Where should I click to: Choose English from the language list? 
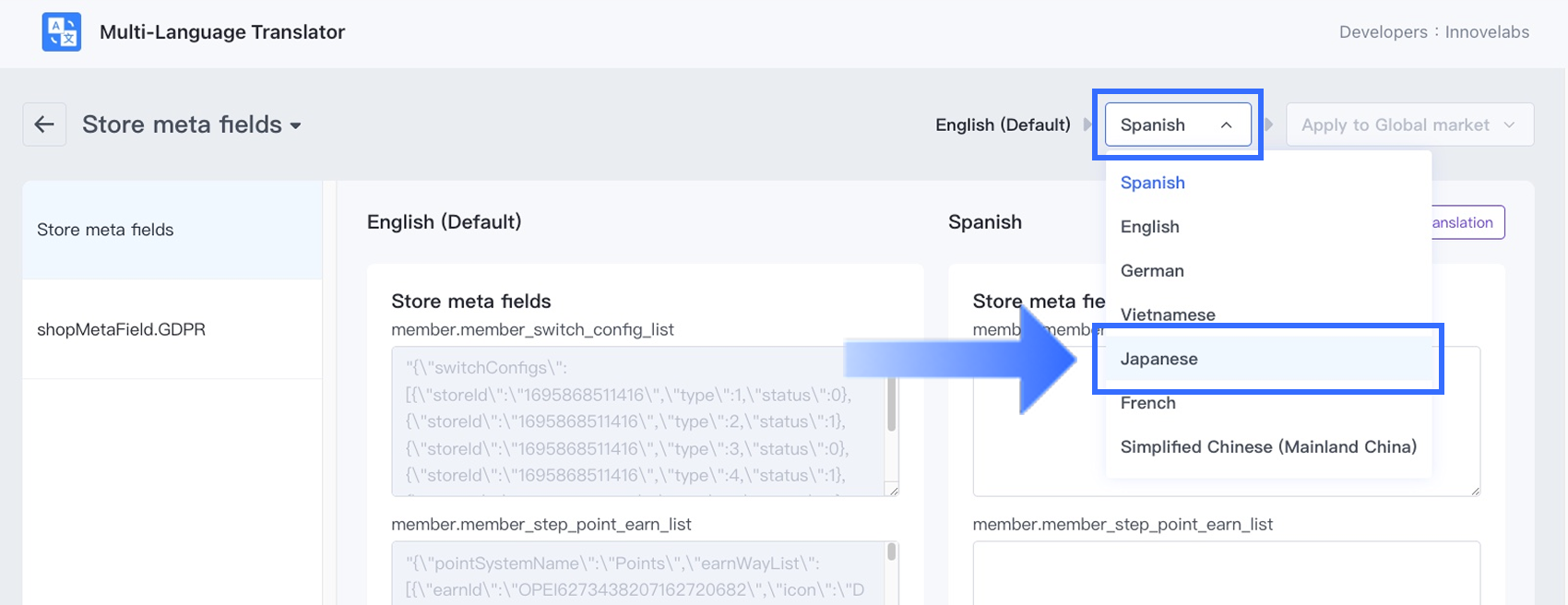[x=1149, y=227]
